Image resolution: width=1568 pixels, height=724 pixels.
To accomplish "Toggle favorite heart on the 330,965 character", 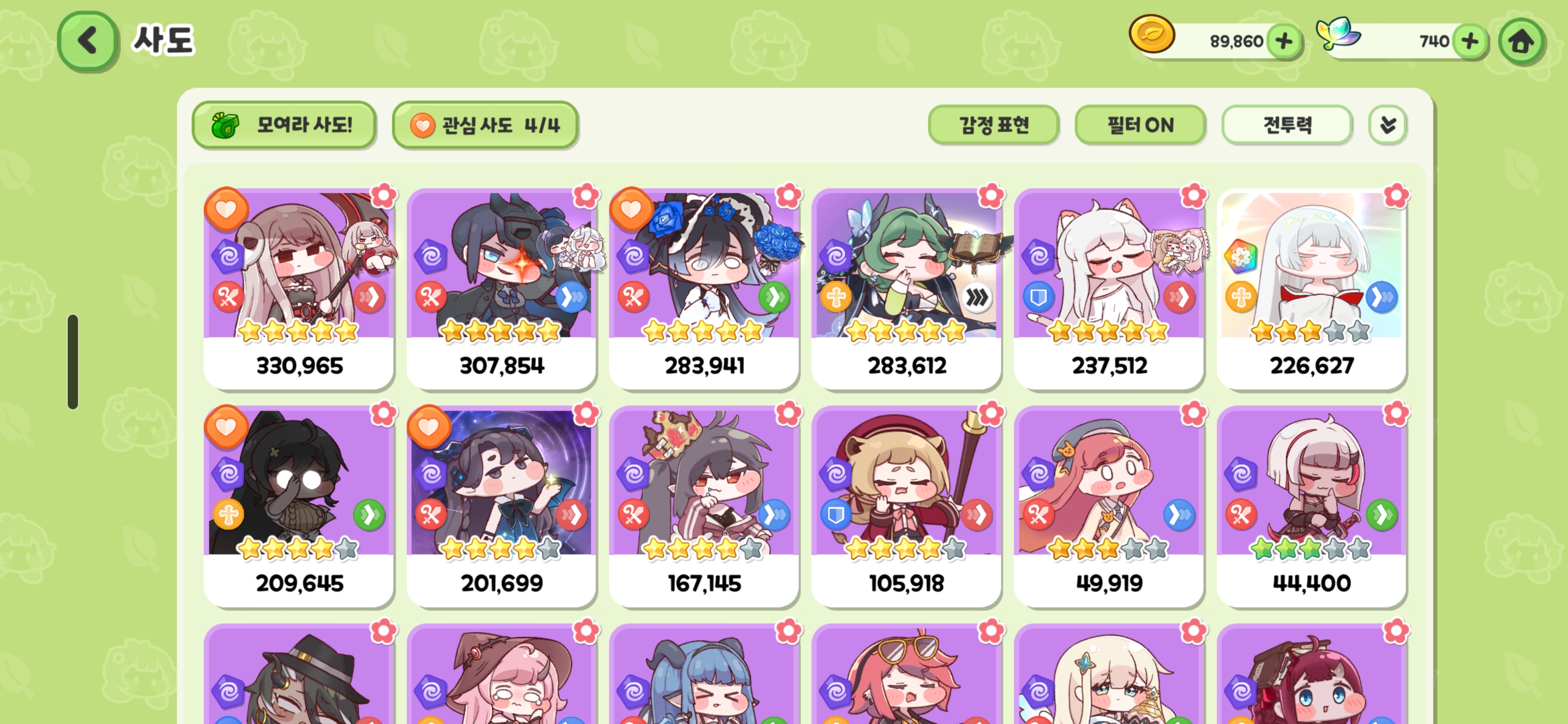I will click(x=226, y=209).
